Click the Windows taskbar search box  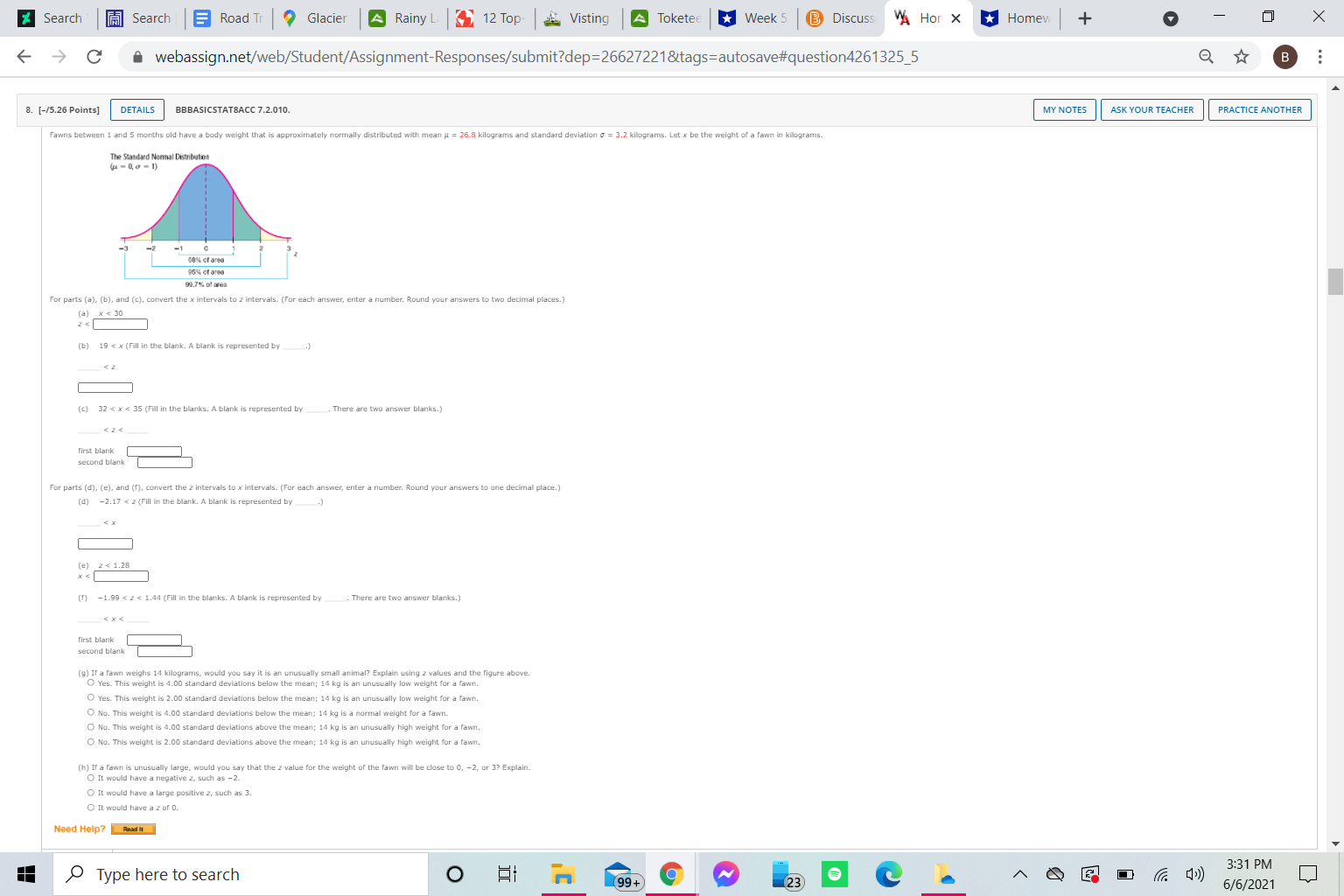pos(241,874)
